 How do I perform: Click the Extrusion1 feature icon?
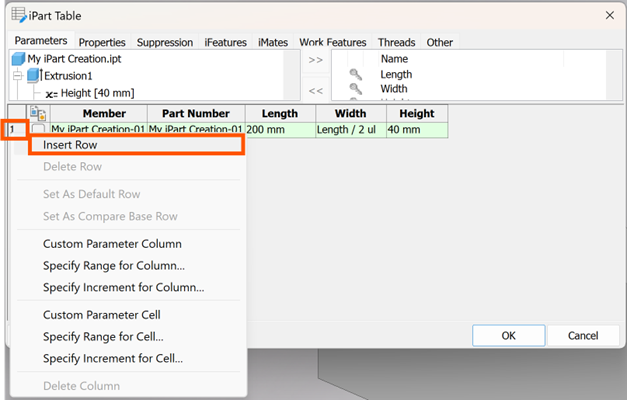pos(34,75)
